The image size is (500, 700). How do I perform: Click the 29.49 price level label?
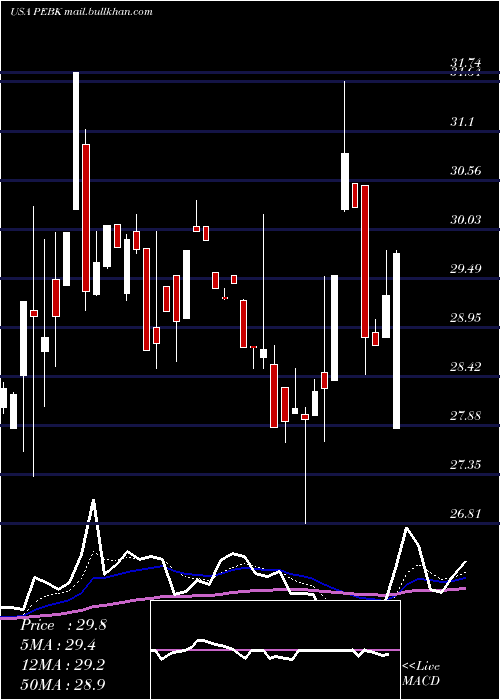(466, 269)
